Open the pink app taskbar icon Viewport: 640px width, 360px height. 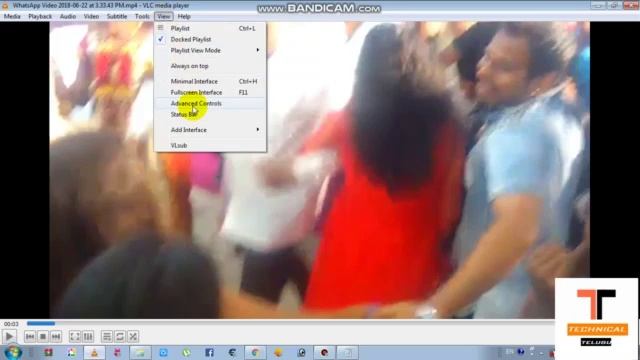point(118,352)
